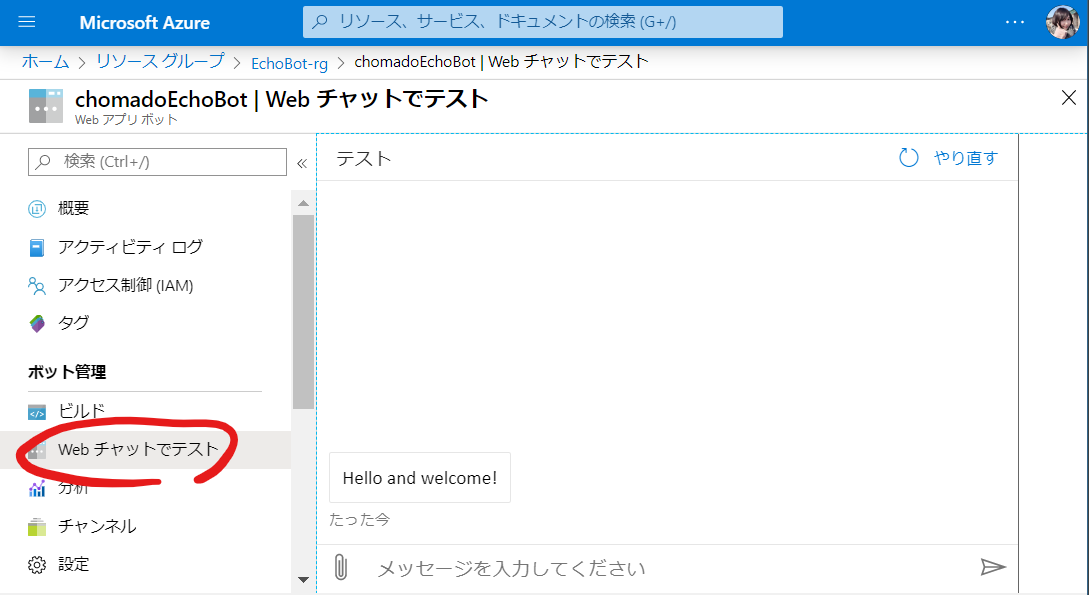Open the チャンネル menu item
Viewport: 1089px width, 595px height.
(97, 526)
